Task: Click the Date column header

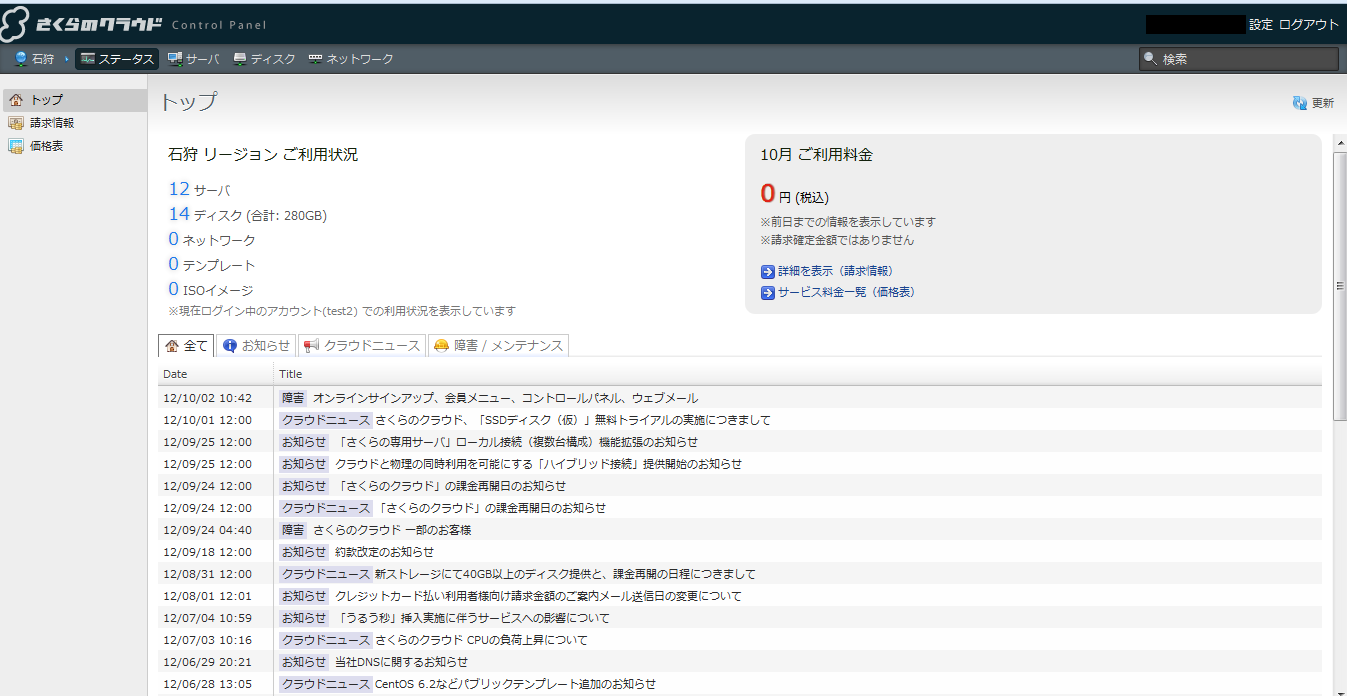Action: (x=216, y=374)
